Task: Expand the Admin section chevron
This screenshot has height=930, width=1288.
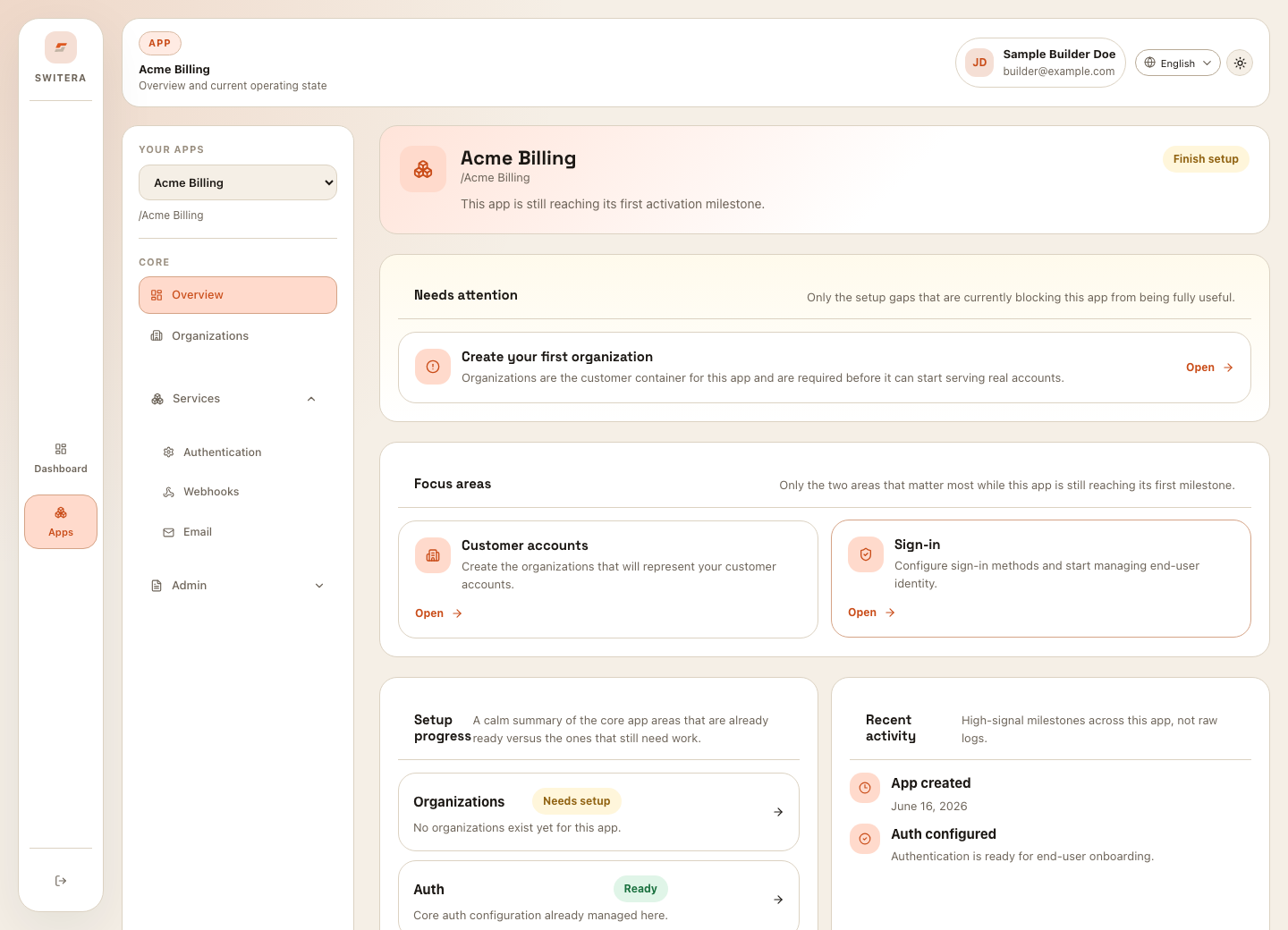Action: (x=319, y=586)
